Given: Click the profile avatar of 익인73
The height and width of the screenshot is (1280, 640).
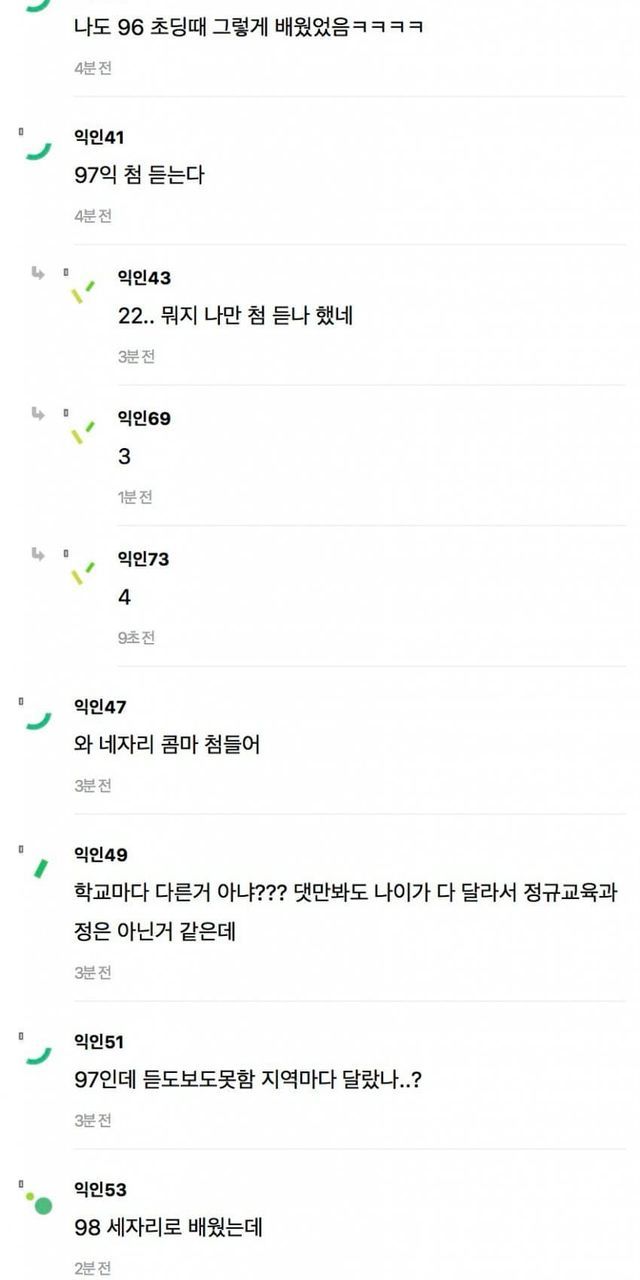Looking at the screenshot, I should pos(82,574).
